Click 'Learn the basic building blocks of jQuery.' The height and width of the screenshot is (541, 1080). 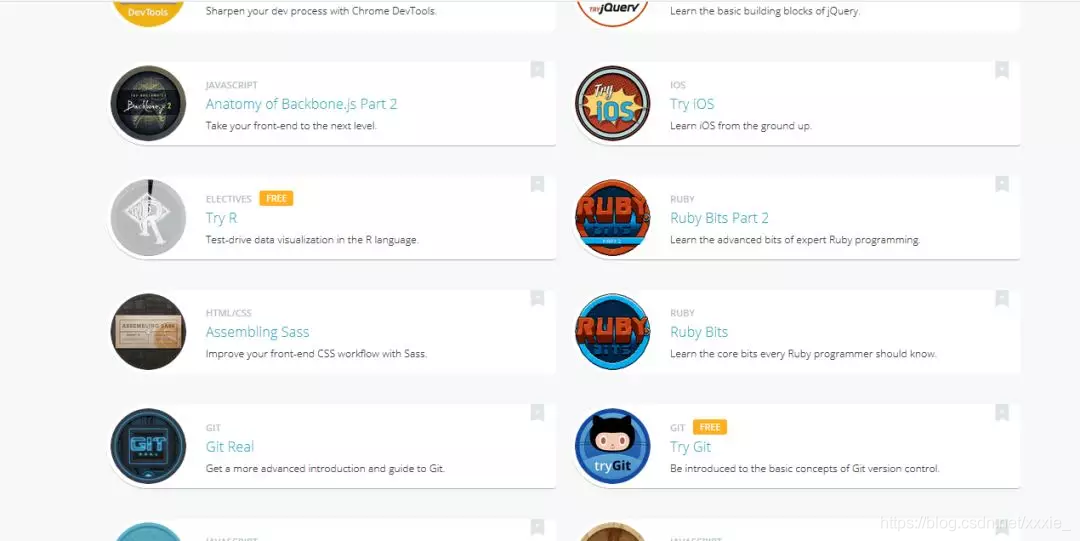coord(765,11)
